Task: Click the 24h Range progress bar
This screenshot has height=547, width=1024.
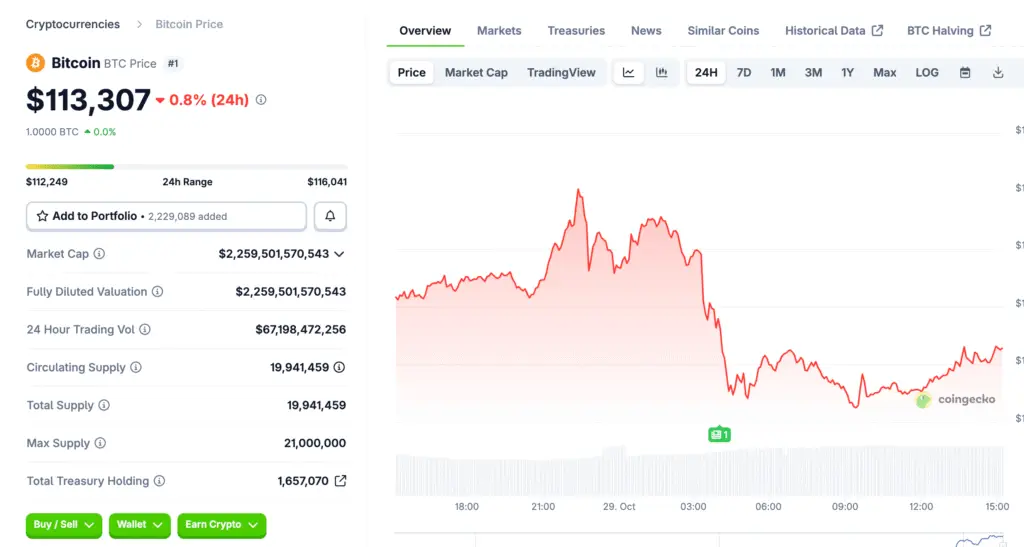Action: tap(186, 166)
